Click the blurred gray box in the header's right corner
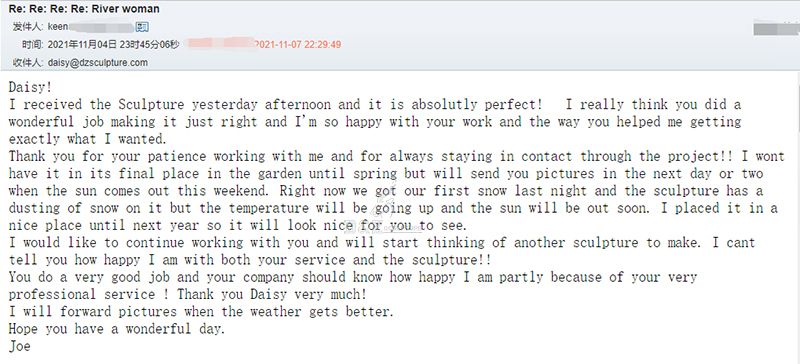The width and height of the screenshot is (800, 364). (x=776, y=28)
